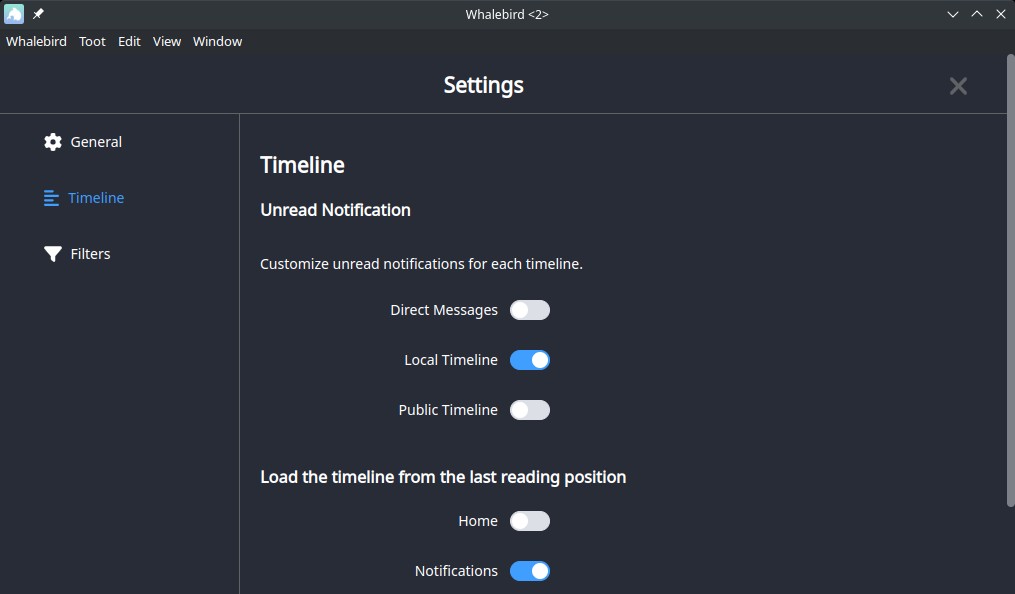
Task: Click the Filters funnel icon
Action: click(x=52, y=254)
